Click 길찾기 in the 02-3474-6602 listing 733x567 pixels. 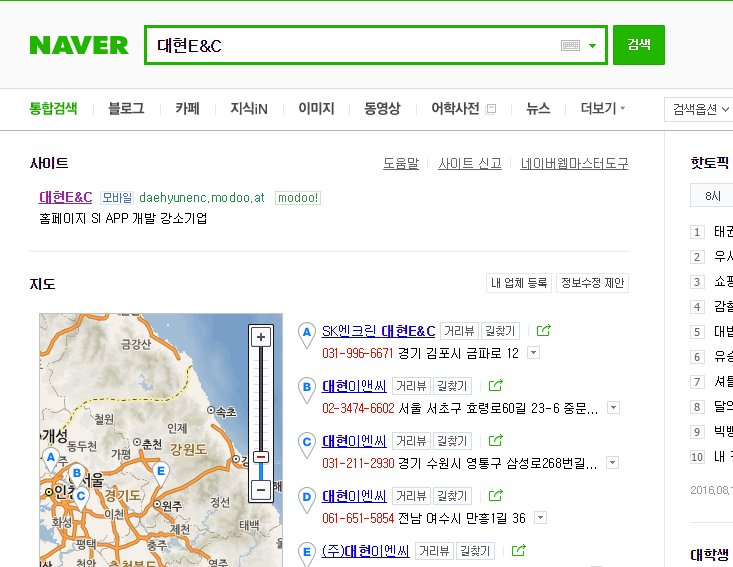tap(452, 386)
